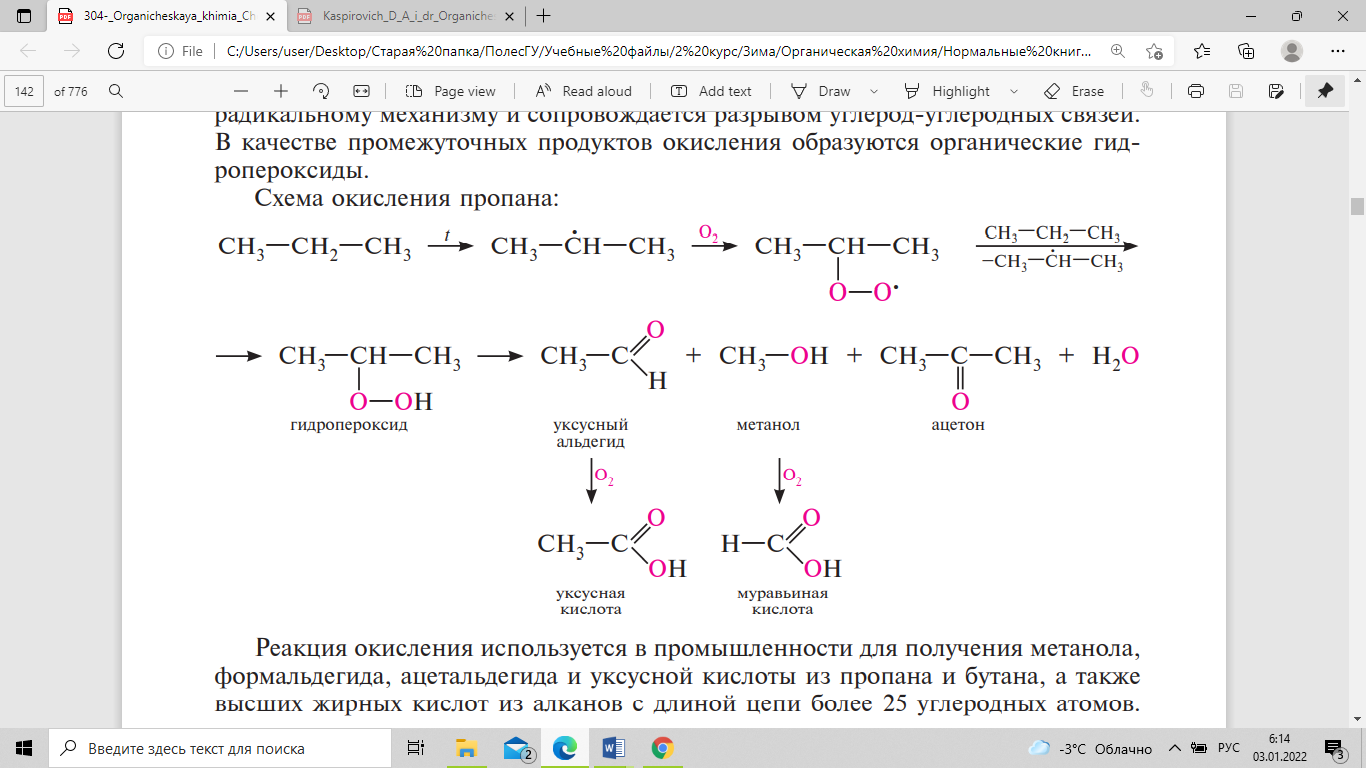Viewport: 1366px width, 768px height.
Task: Switch to the Kaspirovich_D_A Organicheskaya tab
Action: pos(406,17)
